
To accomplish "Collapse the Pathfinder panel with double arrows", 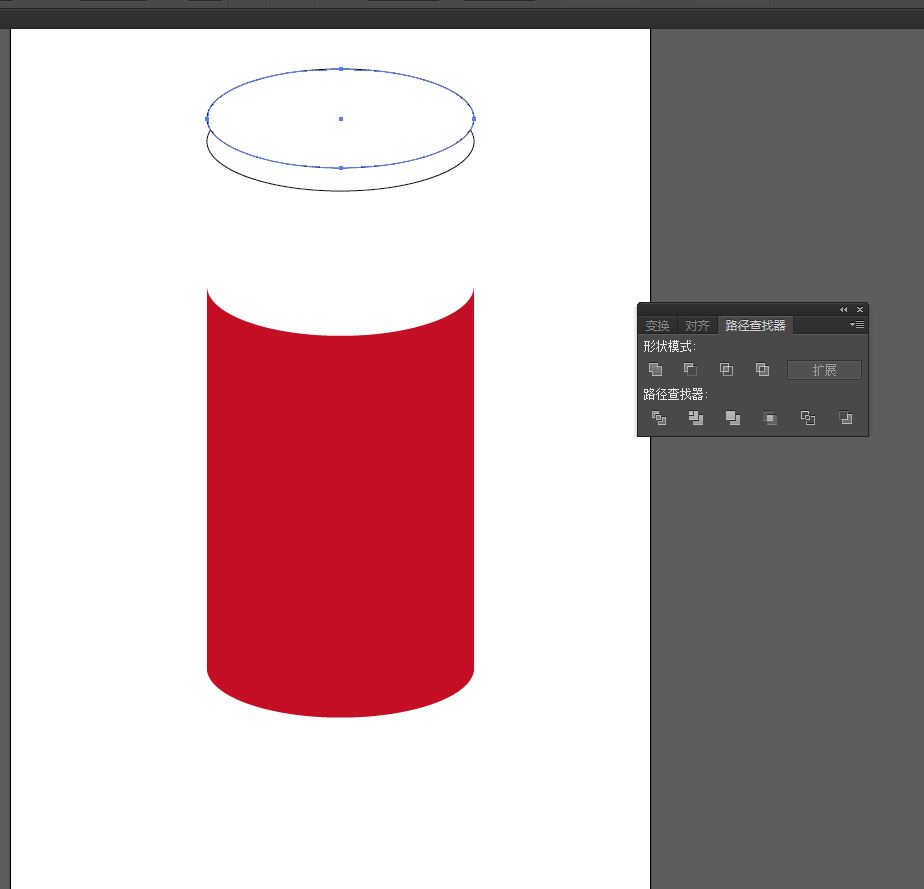I will tap(843, 310).
